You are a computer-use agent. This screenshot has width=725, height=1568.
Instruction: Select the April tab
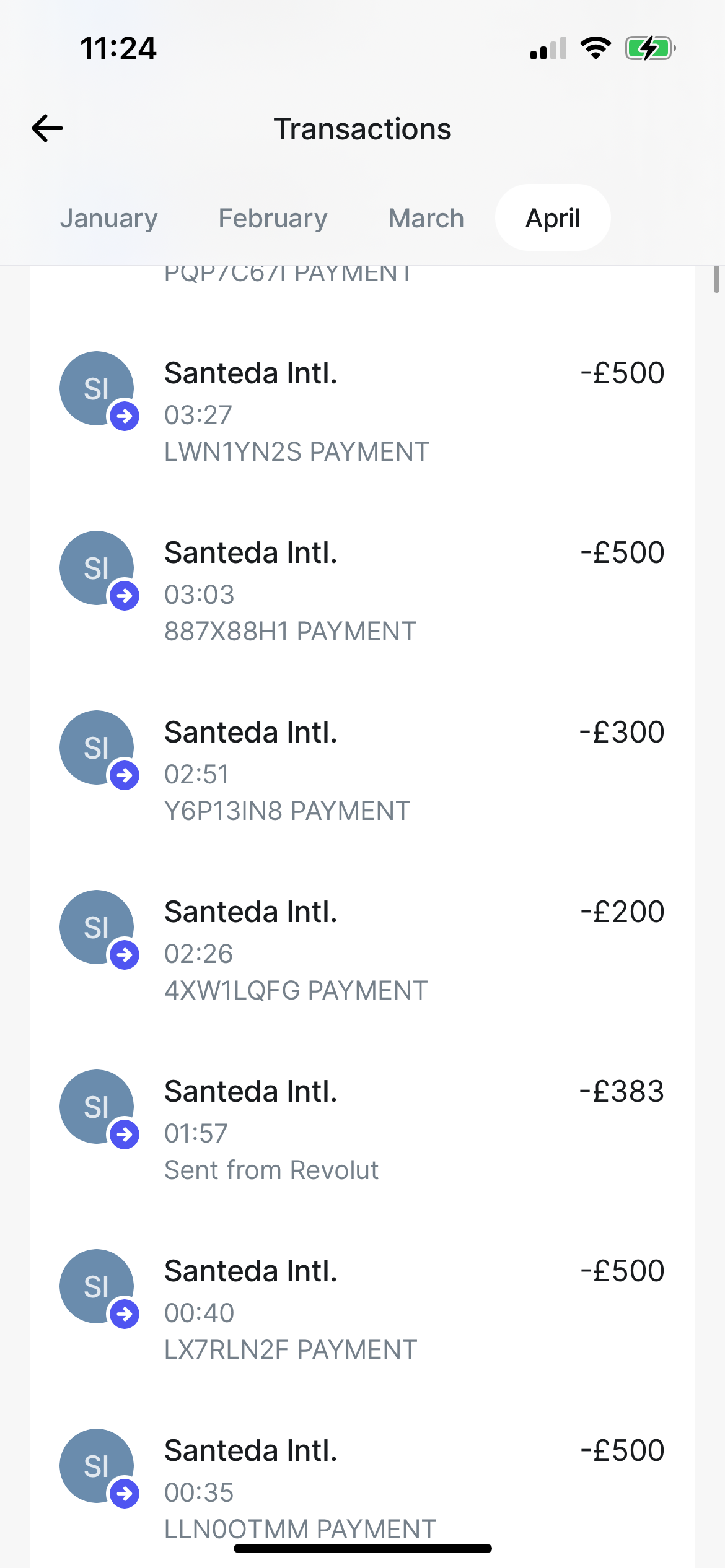(x=553, y=218)
